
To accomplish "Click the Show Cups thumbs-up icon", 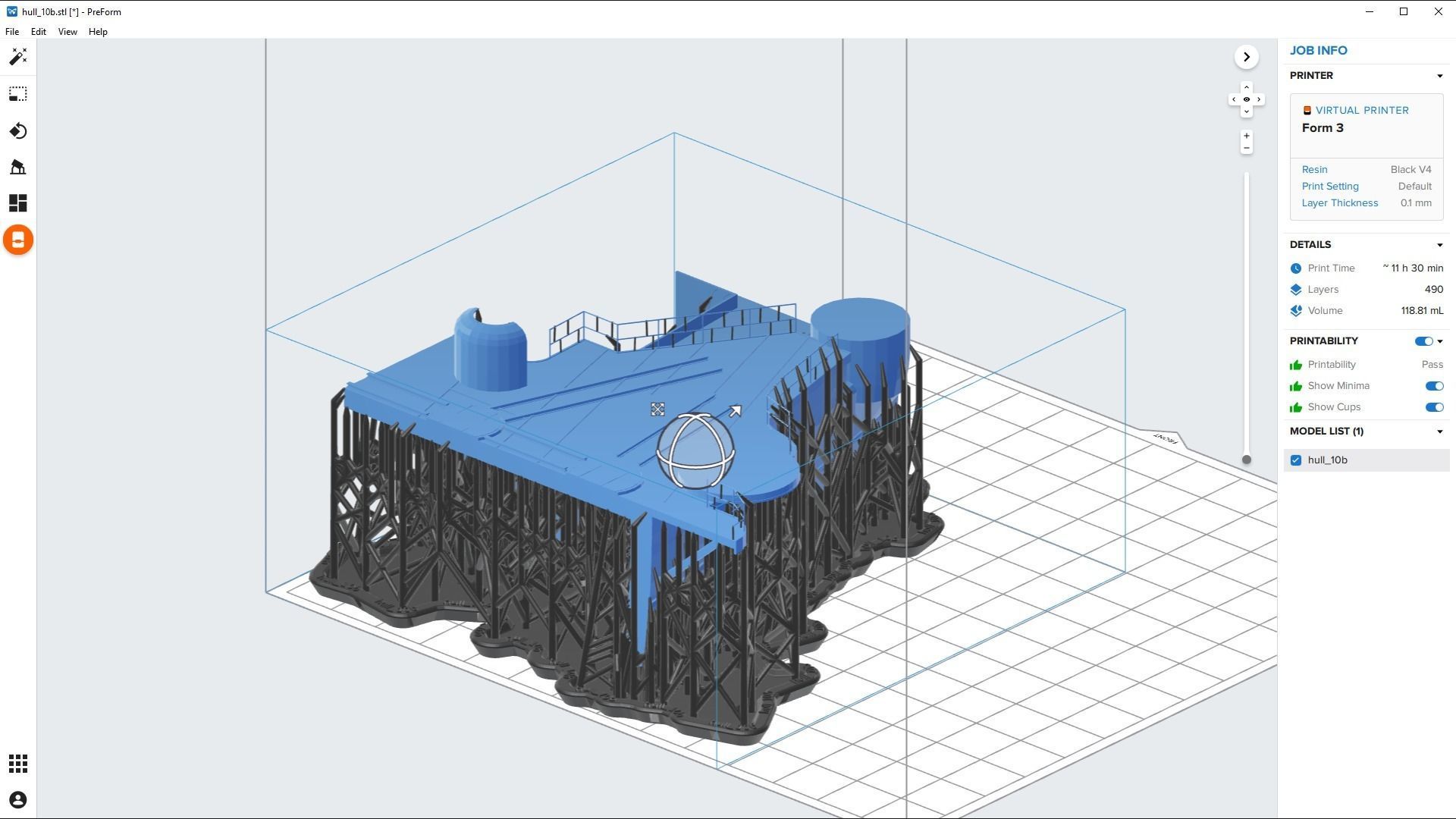I will click(1296, 407).
